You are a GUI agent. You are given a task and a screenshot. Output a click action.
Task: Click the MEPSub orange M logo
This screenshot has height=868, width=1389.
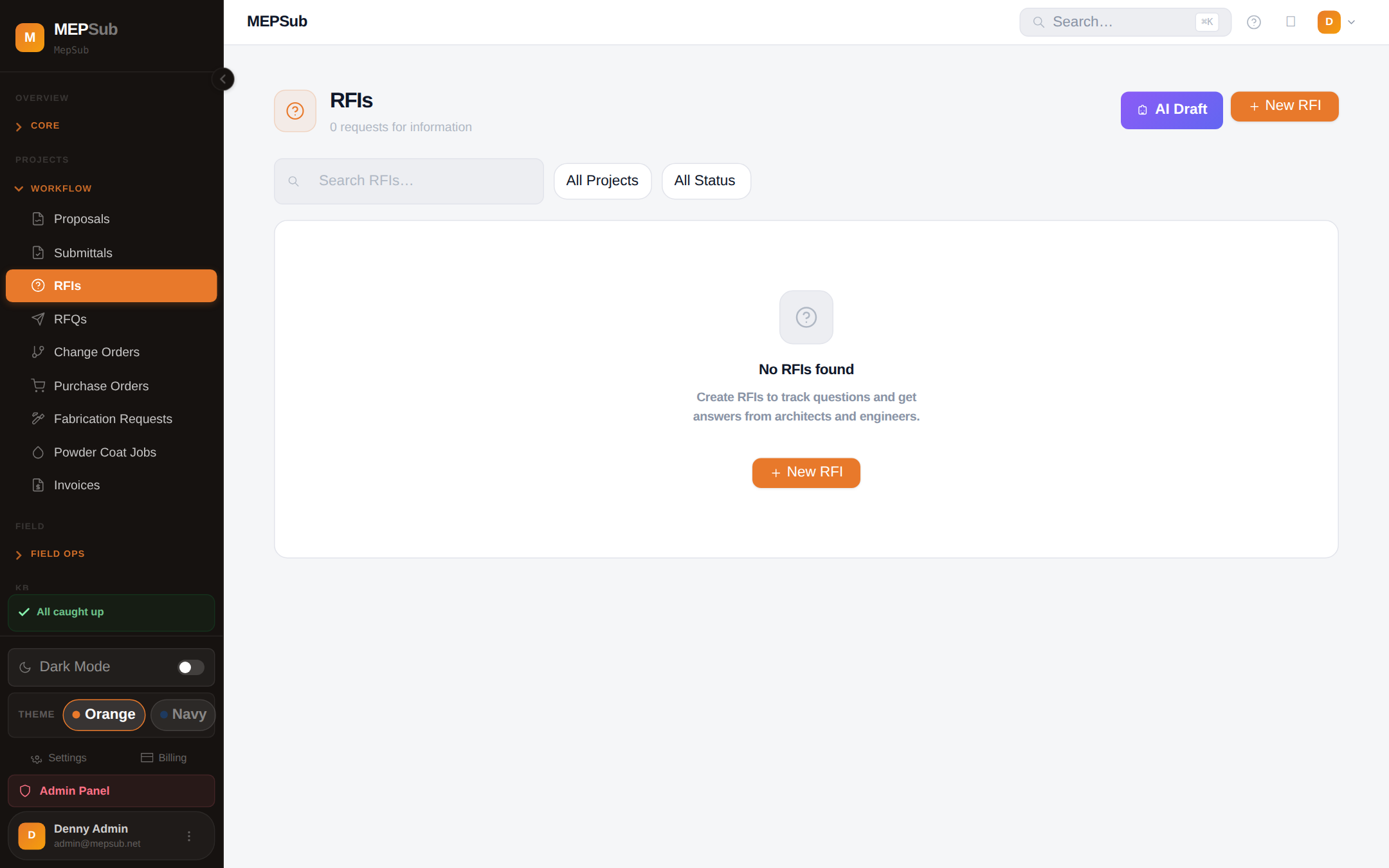(x=30, y=37)
